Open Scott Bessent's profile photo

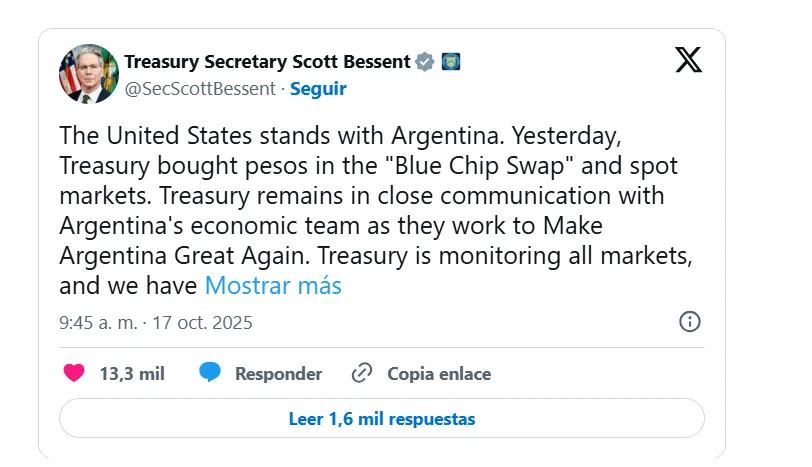(88, 74)
